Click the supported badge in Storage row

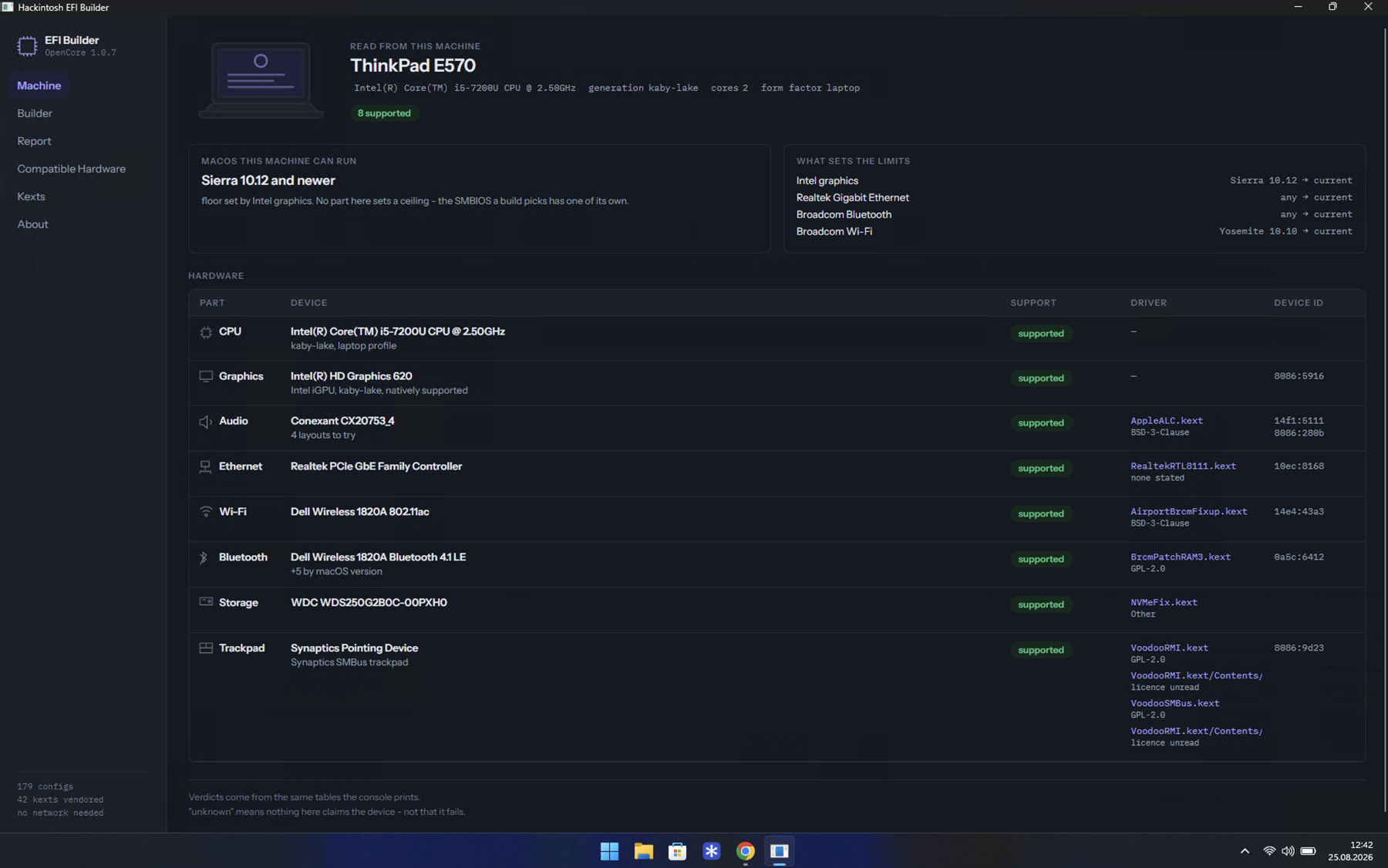(1041, 605)
